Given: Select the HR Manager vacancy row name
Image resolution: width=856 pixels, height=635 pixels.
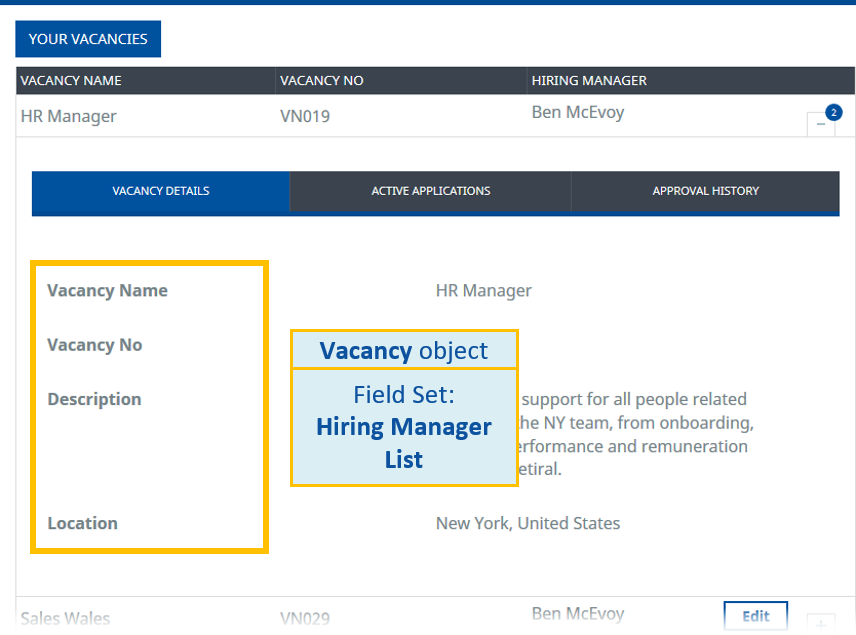Looking at the screenshot, I should point(69,116).
